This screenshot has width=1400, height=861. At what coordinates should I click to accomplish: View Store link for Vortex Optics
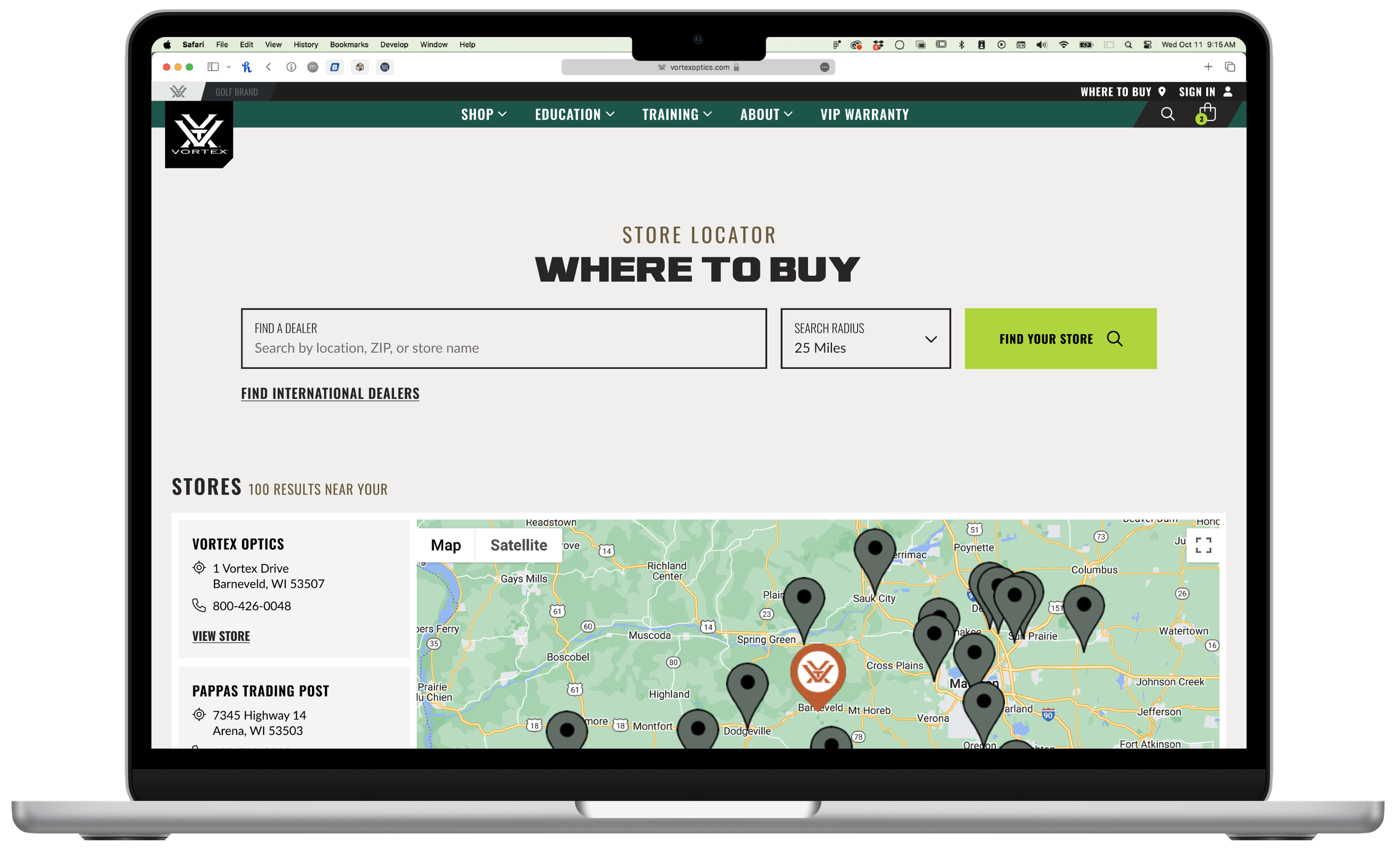221,637
